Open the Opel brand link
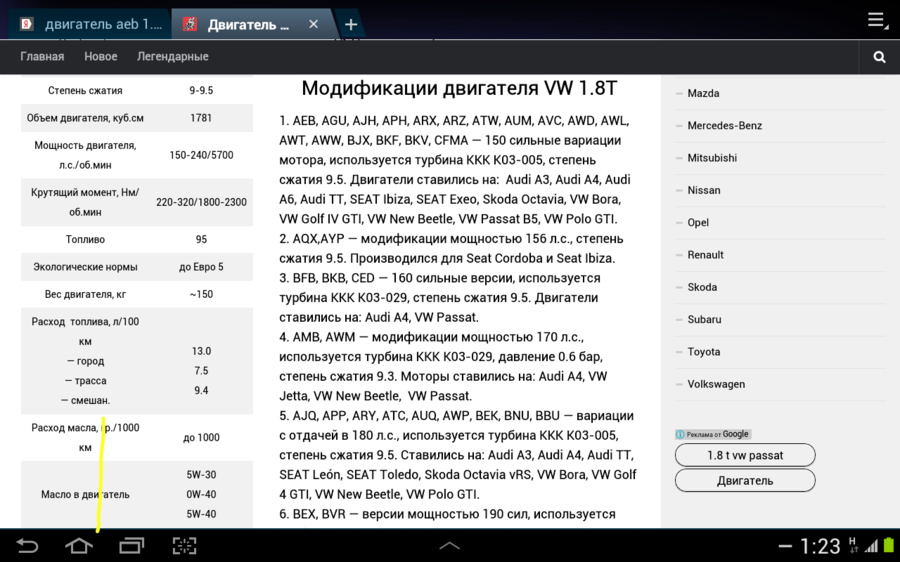 pos(698,222)
